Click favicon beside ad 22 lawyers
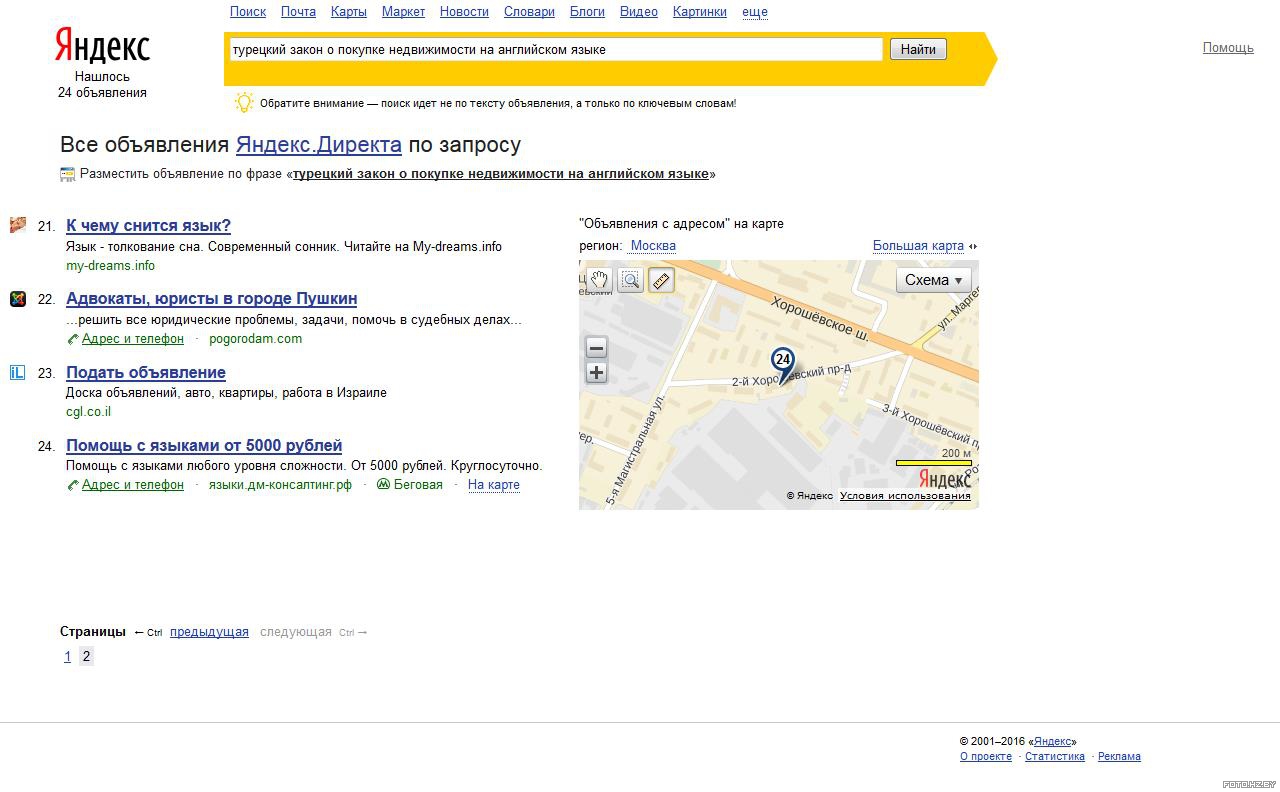Image resolution: width=1280 pixels, height=792 pixels. (x=18, y=299)
